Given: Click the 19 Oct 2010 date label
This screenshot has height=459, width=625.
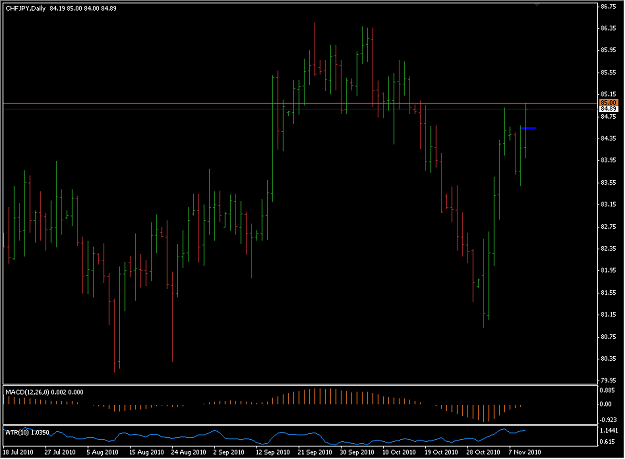Looking at the screenshot, I should pyautogui.click(x=441, y=452).
